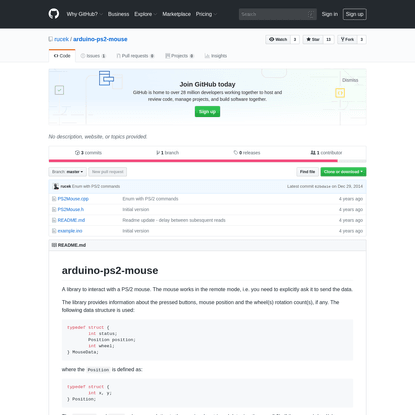This screenshot has height=415, width=415.
Task: Click the New pull request button
Action: coord(107,172)
